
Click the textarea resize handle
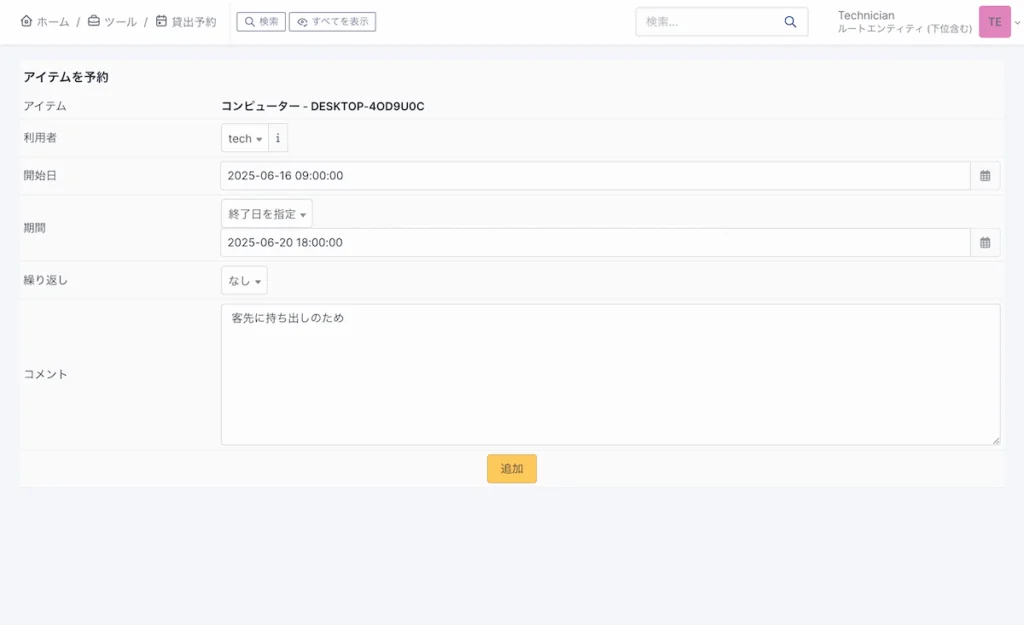point(995,440)
